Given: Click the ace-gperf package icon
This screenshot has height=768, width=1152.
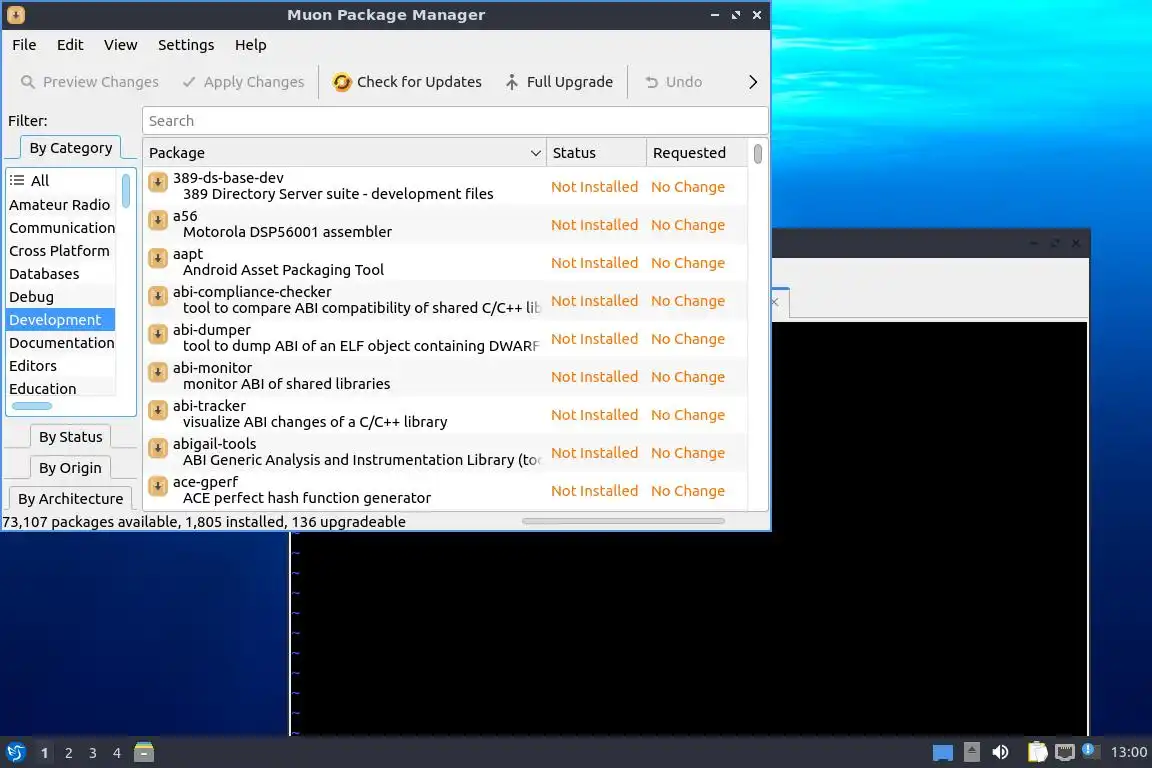Looking at the screenshot, I should tap(158, 487).
